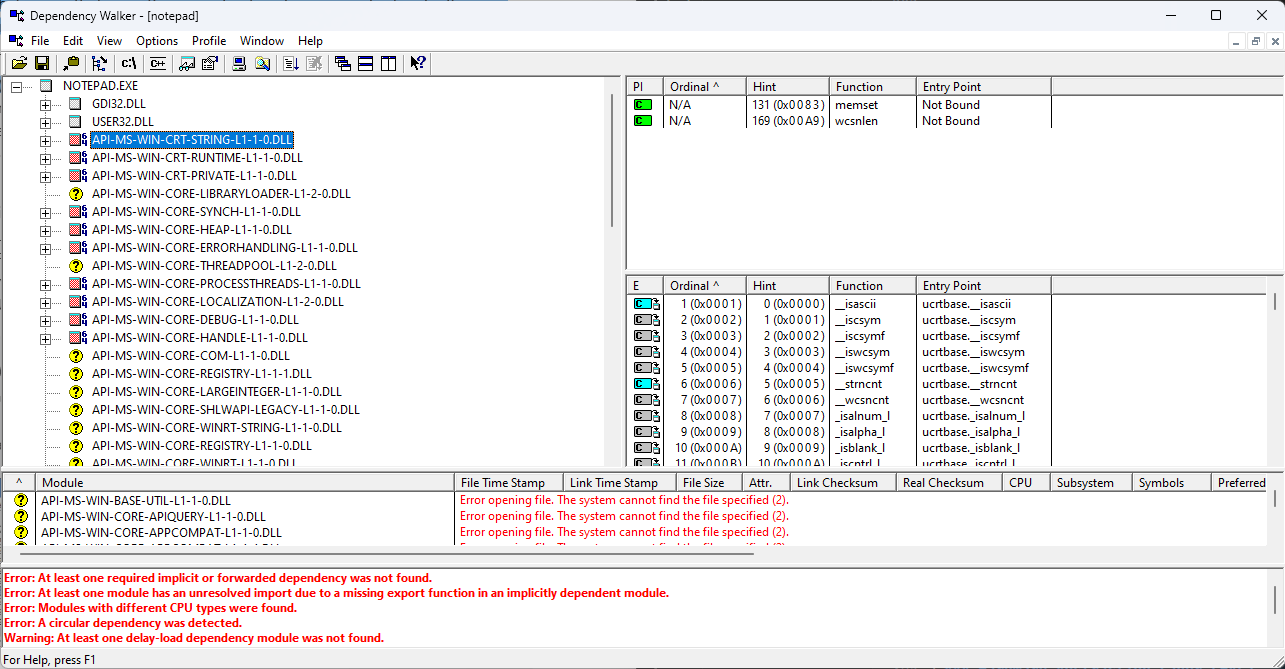Click the Tile Vertically toolbar icon
The height and width of the screenshot is (669, 1285).
(x=389, y=63)
